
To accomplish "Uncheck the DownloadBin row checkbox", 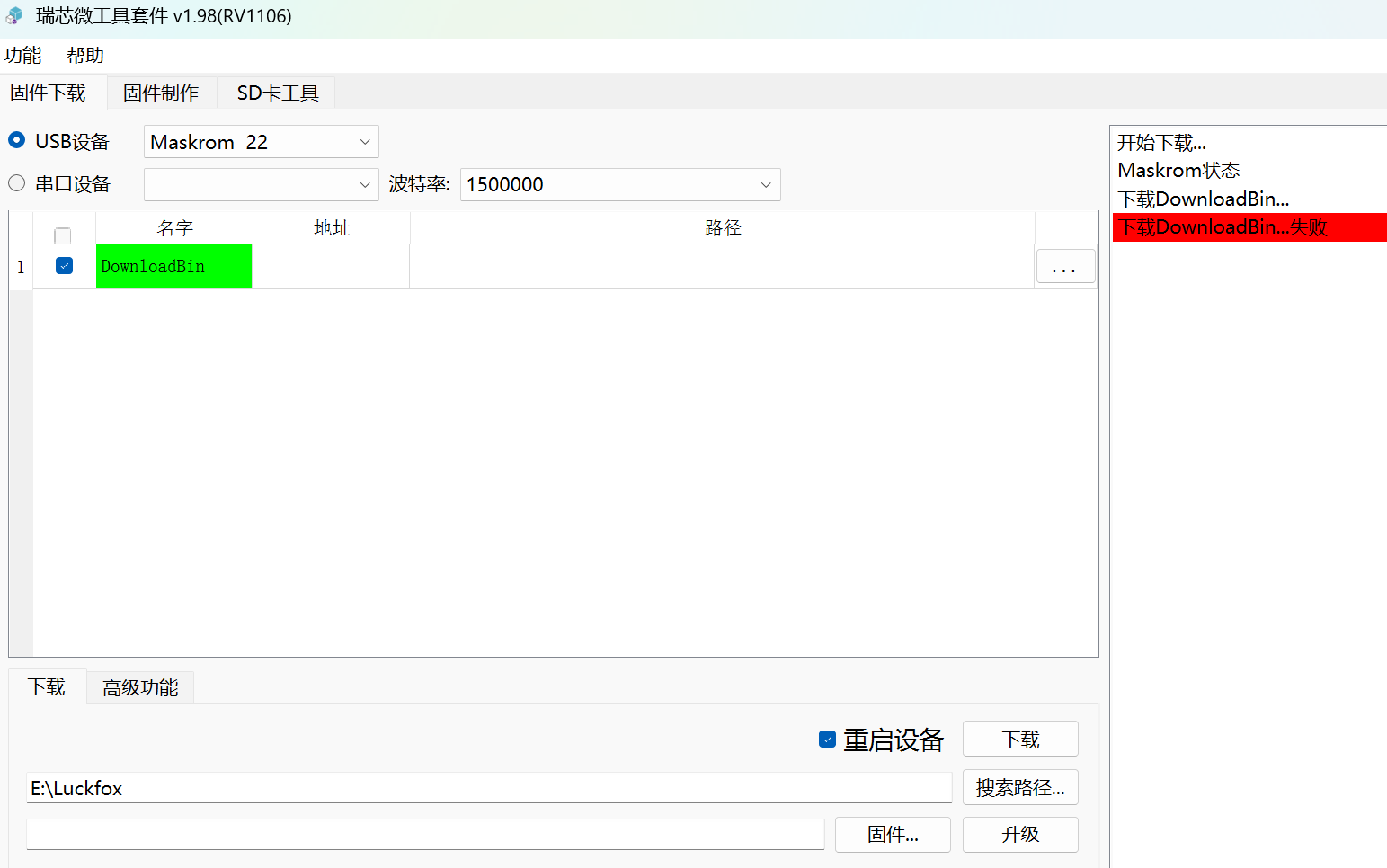I will pyautogui.click(x=64, y=266).
